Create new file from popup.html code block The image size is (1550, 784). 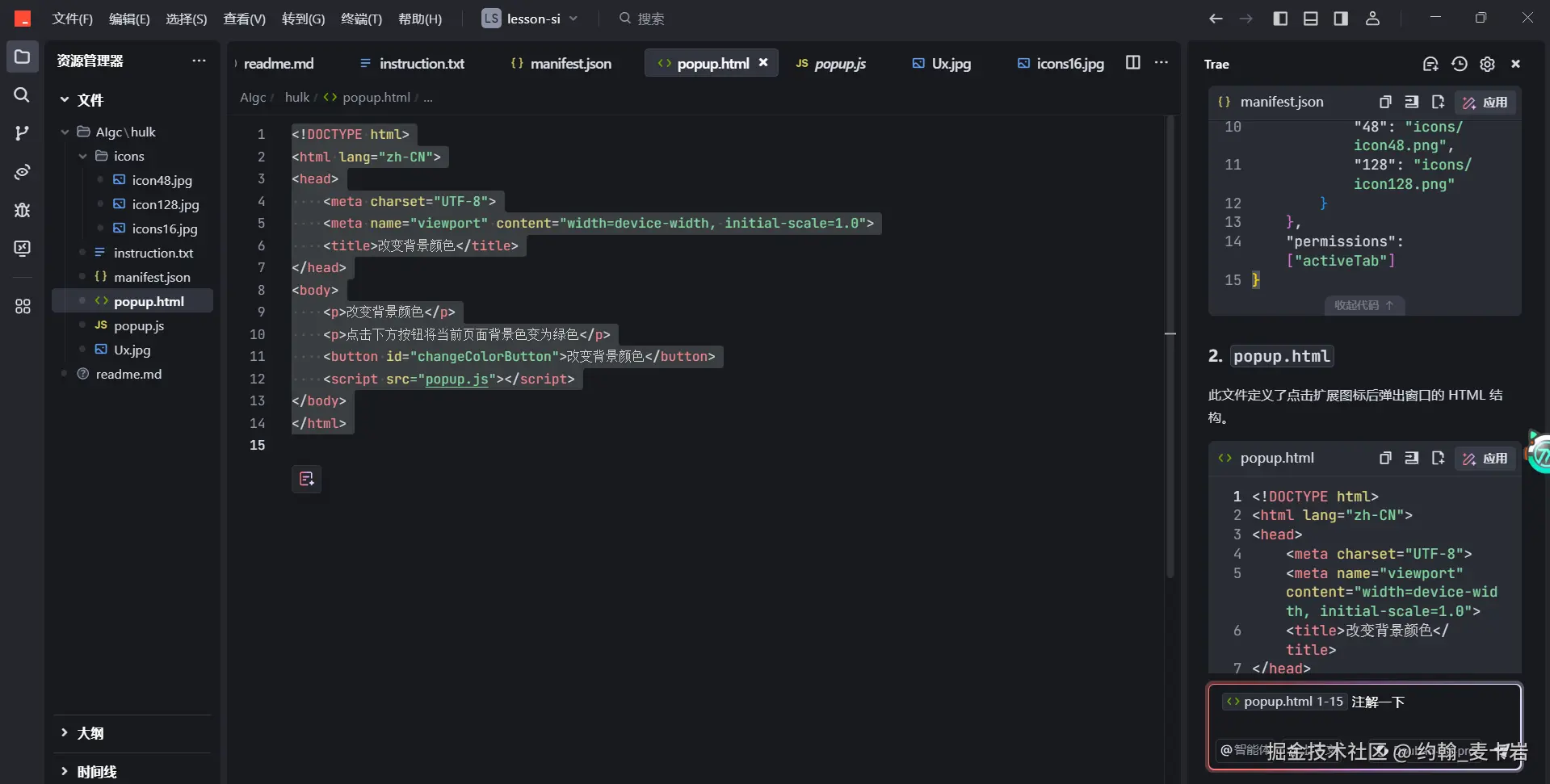[1438, 458]
